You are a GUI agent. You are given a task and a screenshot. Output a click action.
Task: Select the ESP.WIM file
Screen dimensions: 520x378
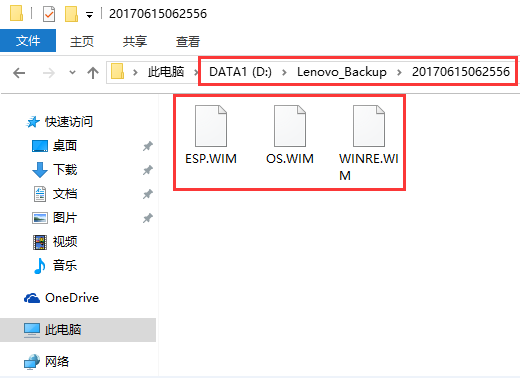tap(211, 135)
